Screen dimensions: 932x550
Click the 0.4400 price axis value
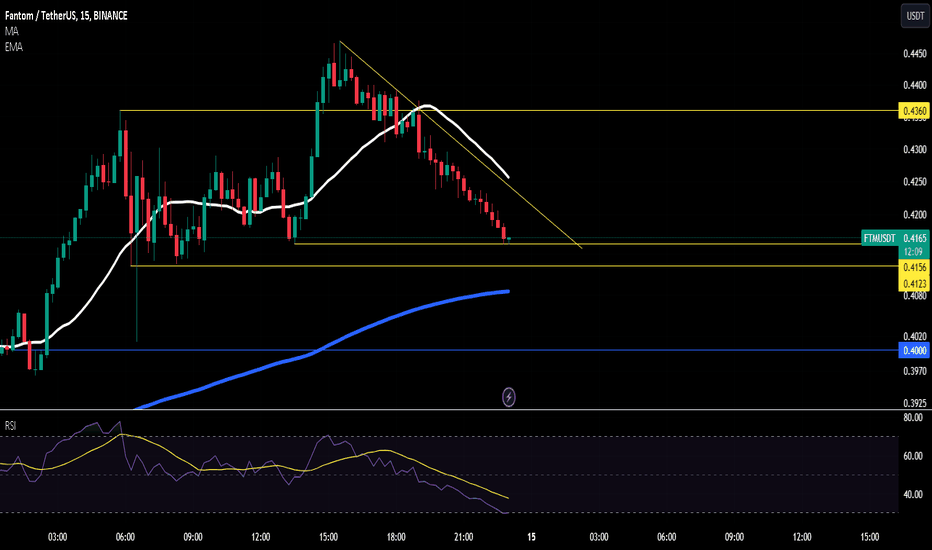915,85
